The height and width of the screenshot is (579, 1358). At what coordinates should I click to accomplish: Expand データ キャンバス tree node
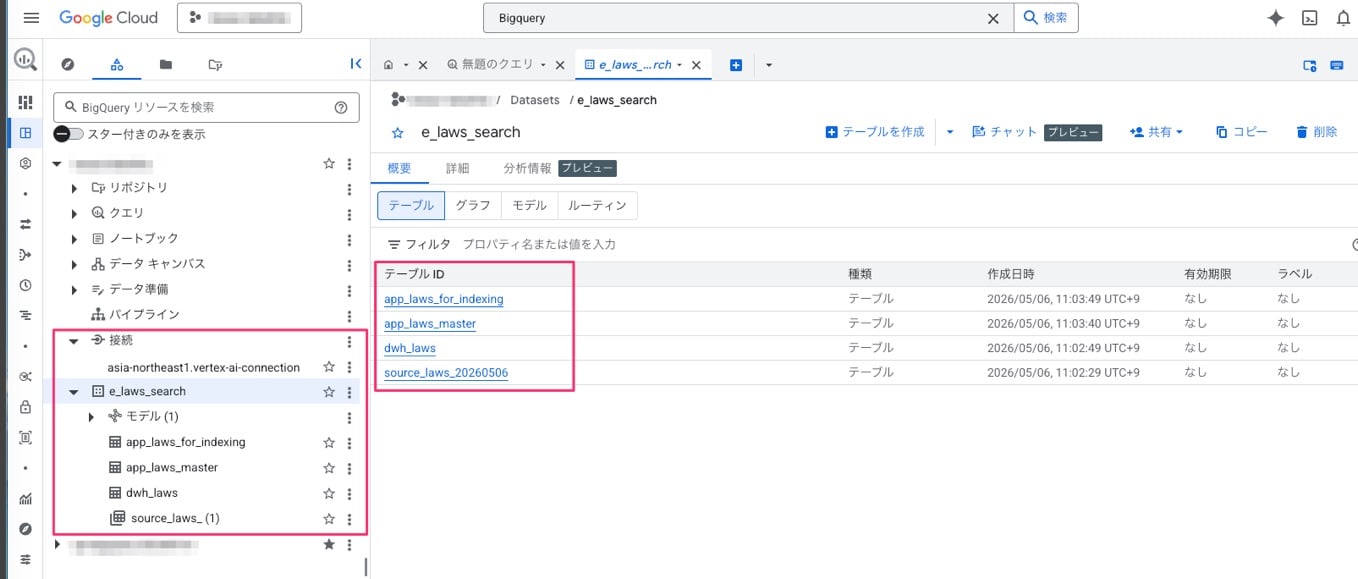click(74, 264)
